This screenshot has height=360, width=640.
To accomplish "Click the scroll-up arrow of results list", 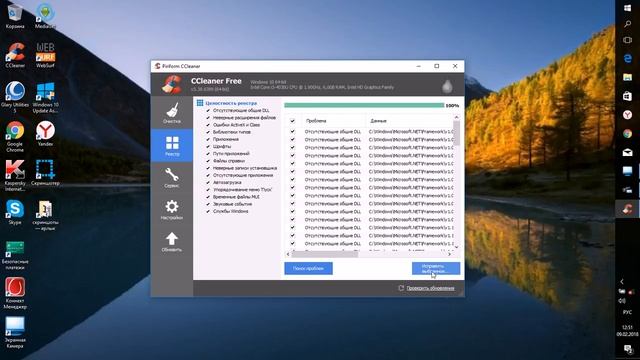I will [457, 118].
